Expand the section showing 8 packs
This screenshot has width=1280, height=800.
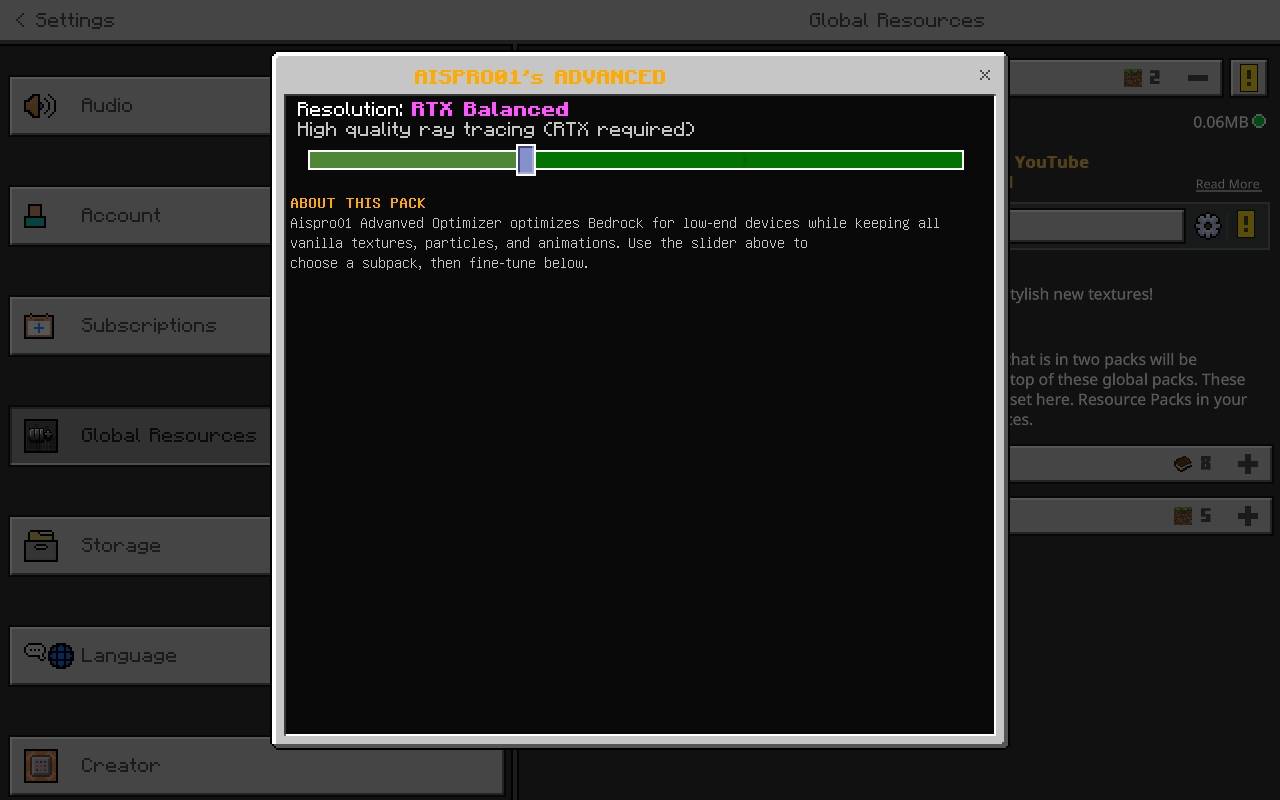pyautogui.click(x=1248, y=463)
